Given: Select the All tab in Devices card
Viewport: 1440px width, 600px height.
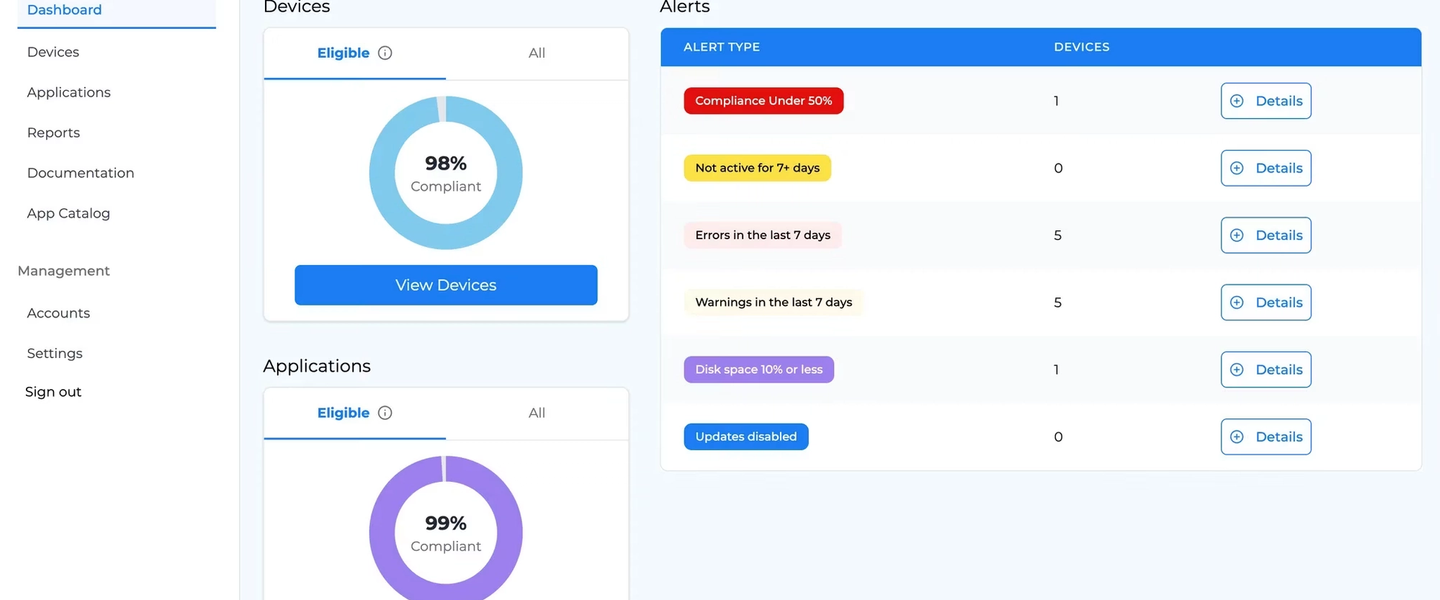Looking at the screenshot, I should 537,53.
